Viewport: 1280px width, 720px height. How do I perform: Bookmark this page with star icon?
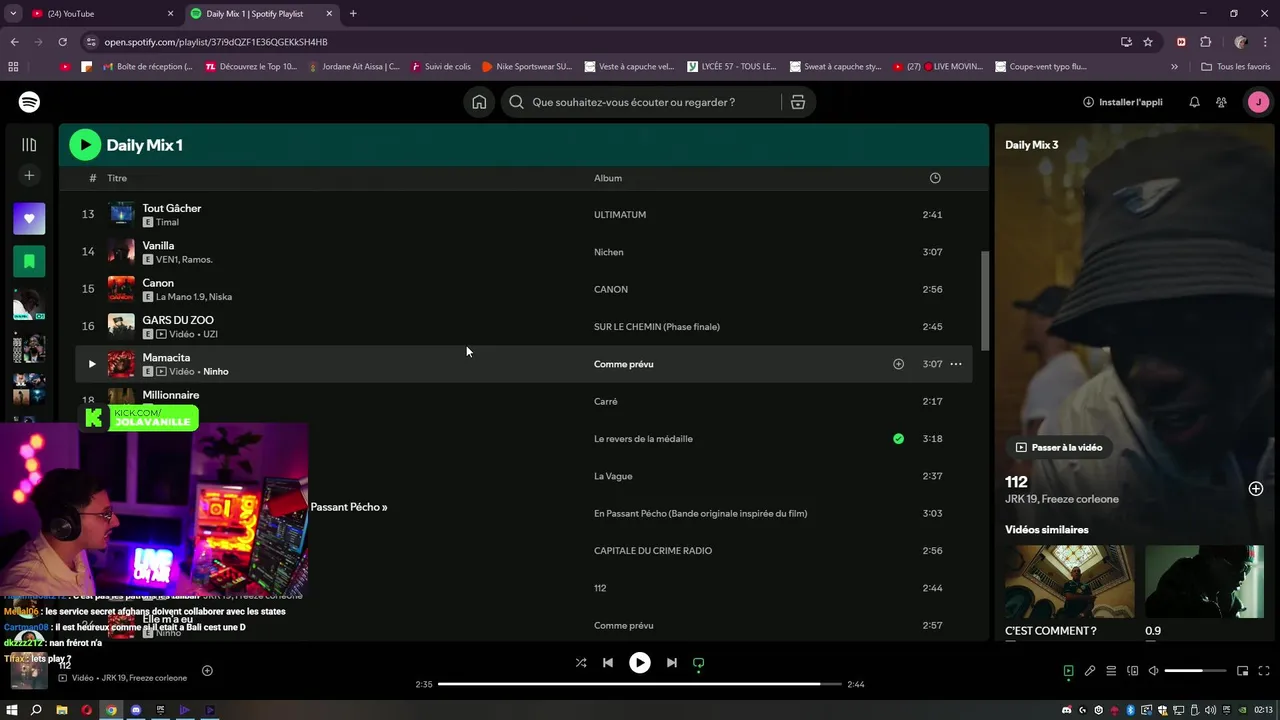[x=1148, y=42]
